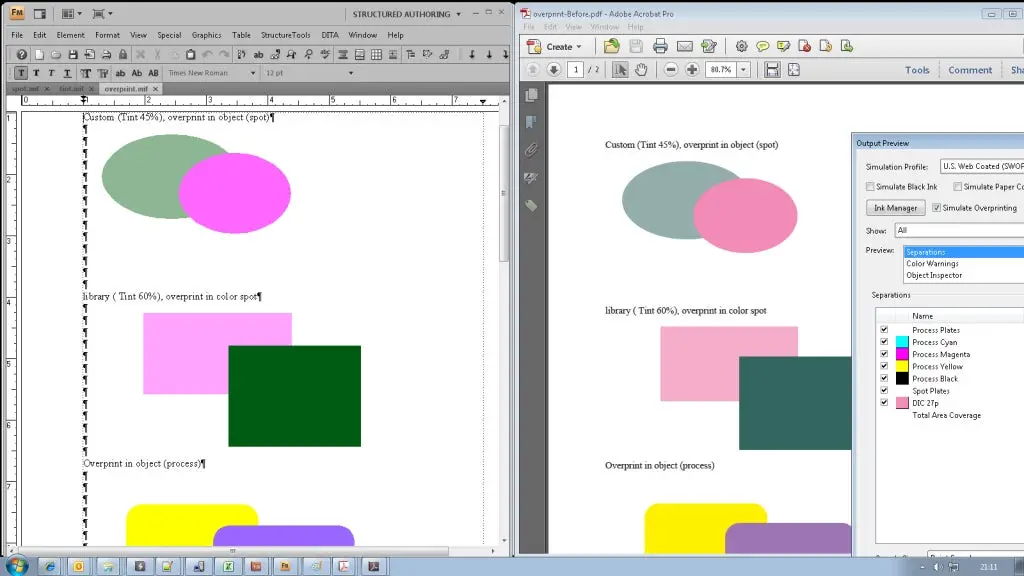Screen dimensions: 1024x576
Task: Click the Save icon in FrameMaker toolbar
Action: [74, 54]
